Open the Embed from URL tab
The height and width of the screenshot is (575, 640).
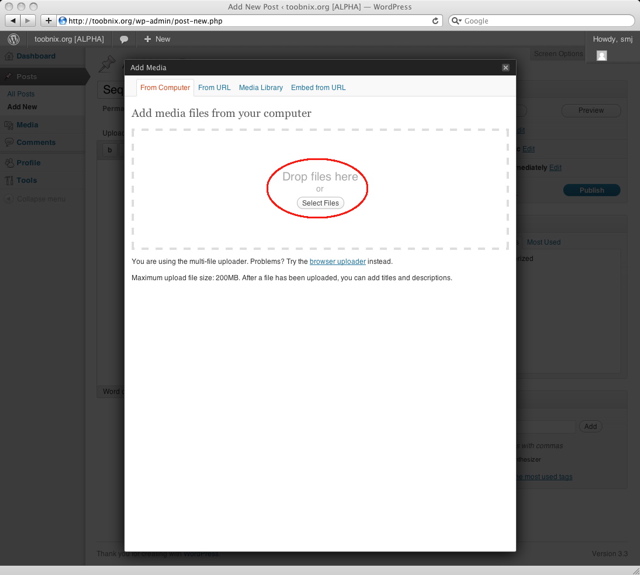pyautogui.click(x=318, y=87)
